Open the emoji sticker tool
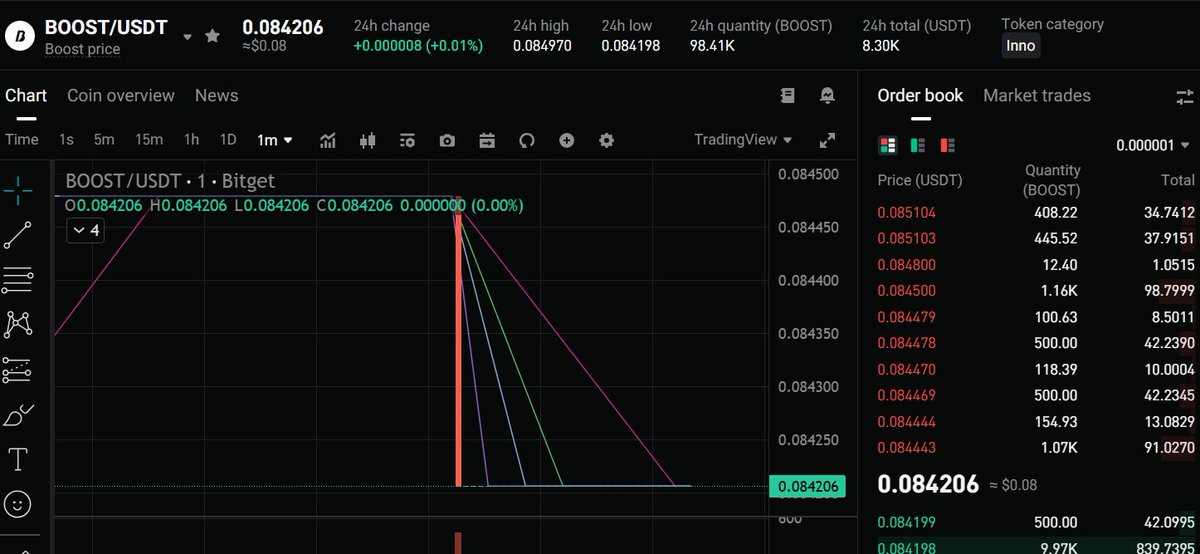This screenshot has height=554, width=1200. 18,503
